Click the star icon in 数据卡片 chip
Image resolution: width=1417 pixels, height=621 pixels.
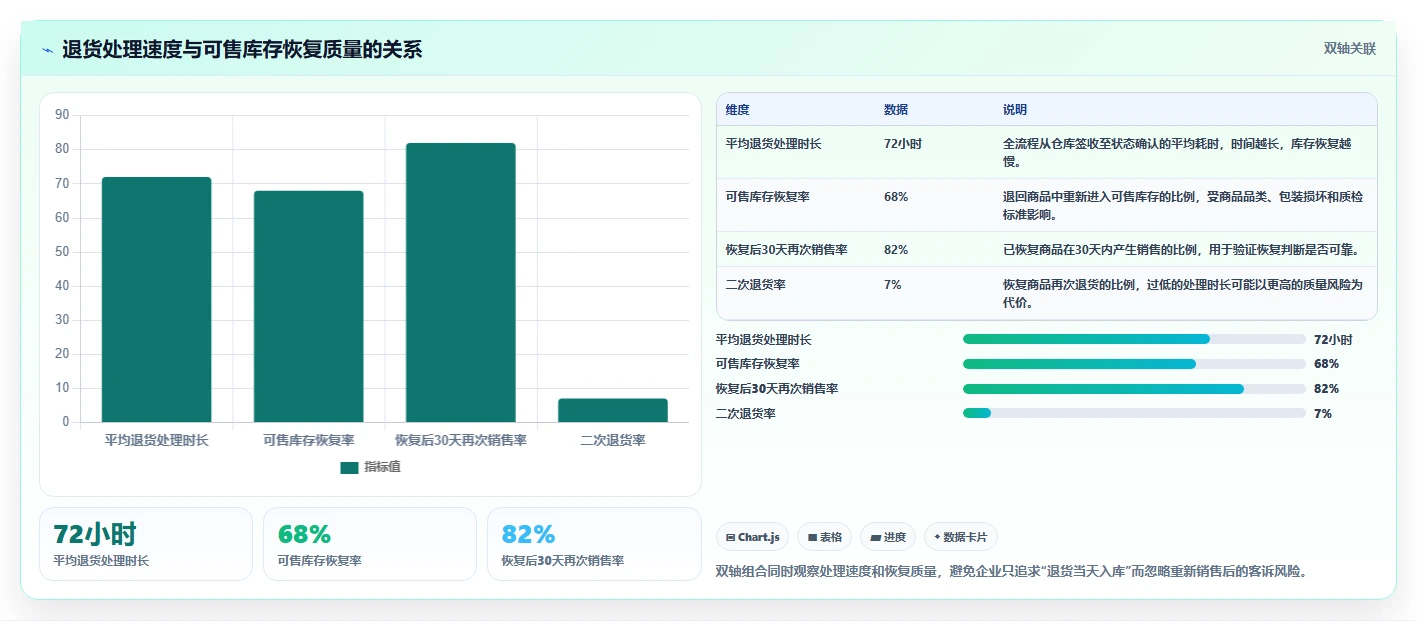[x=937, y=537]
